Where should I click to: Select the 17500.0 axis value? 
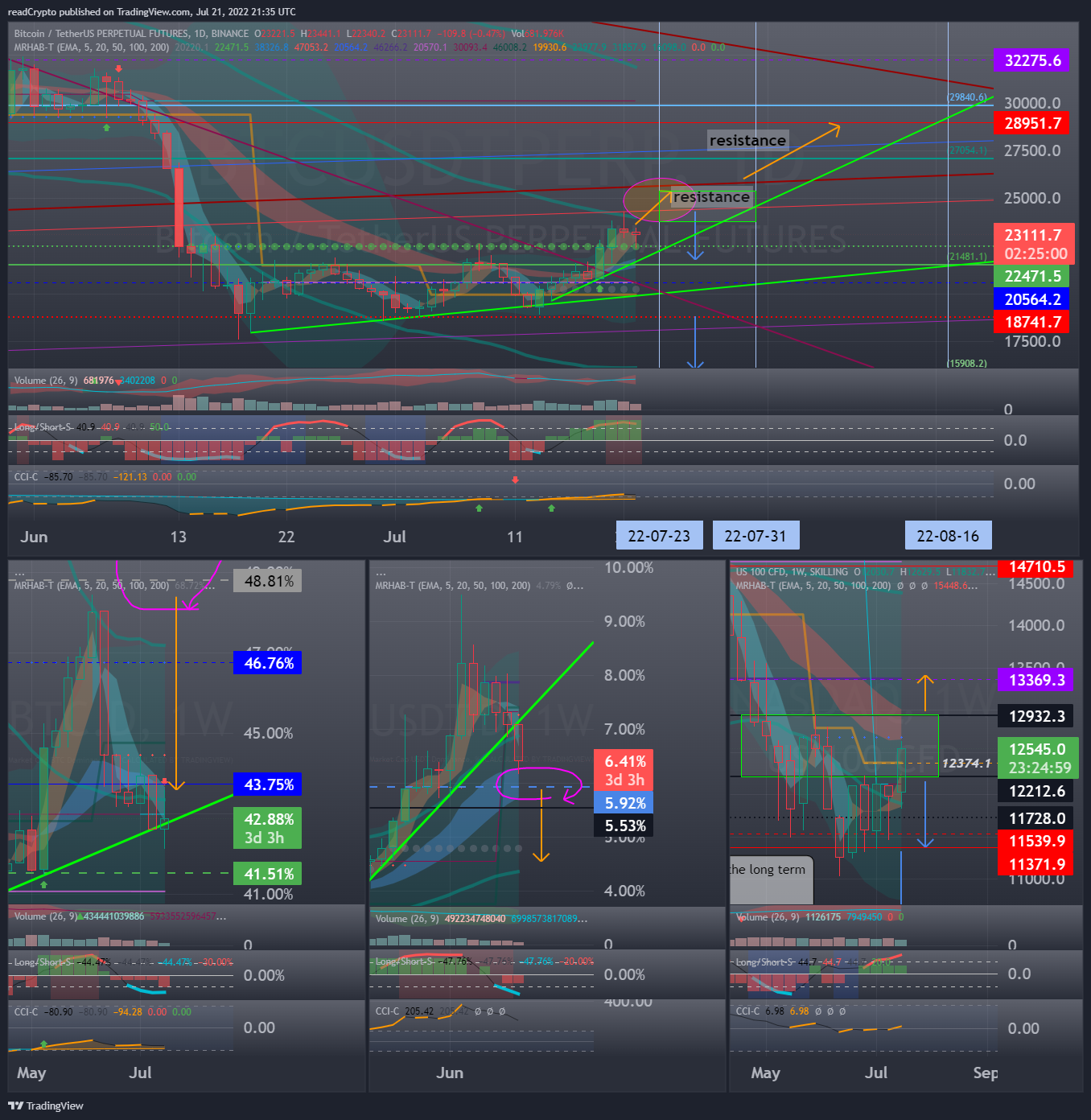[x=1032, y=341]
